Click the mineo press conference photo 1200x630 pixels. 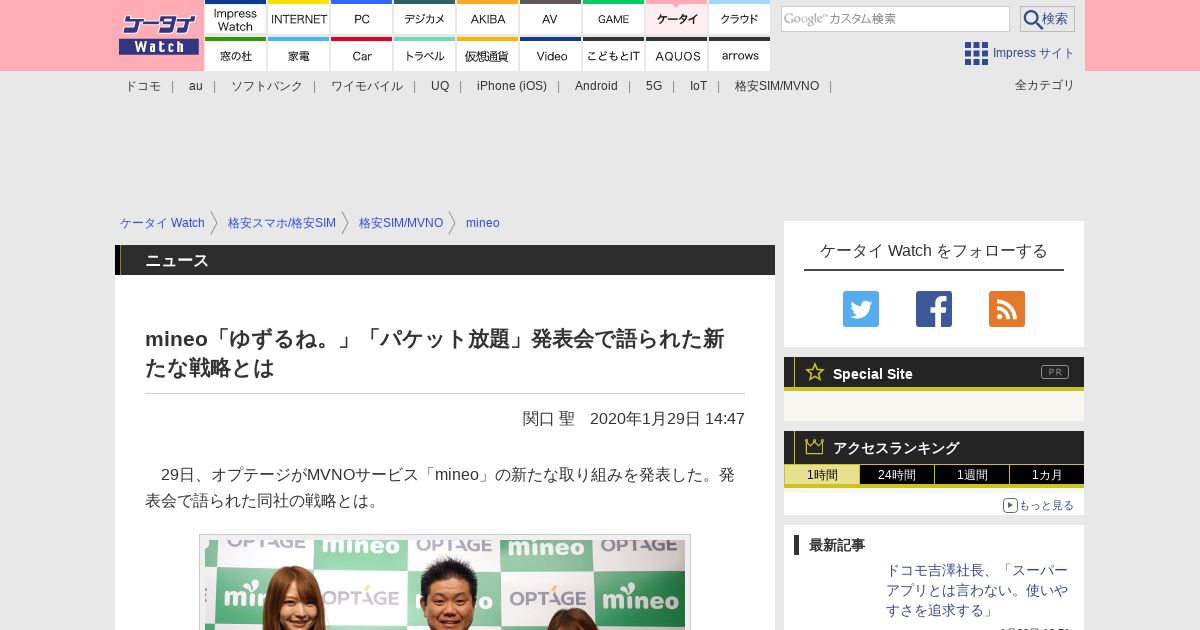pos(445,584)
